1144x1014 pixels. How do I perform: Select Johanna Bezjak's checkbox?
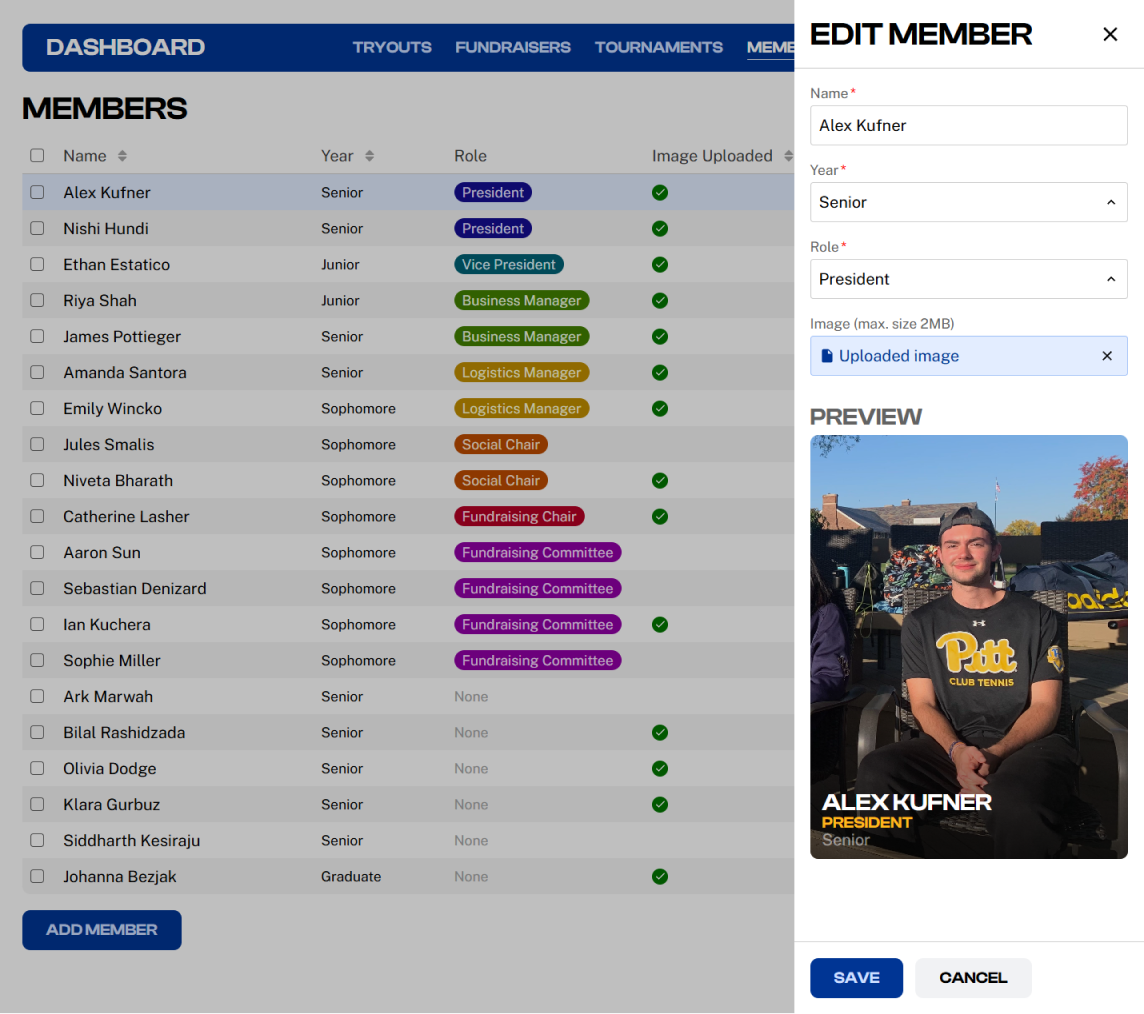(37, 876)
